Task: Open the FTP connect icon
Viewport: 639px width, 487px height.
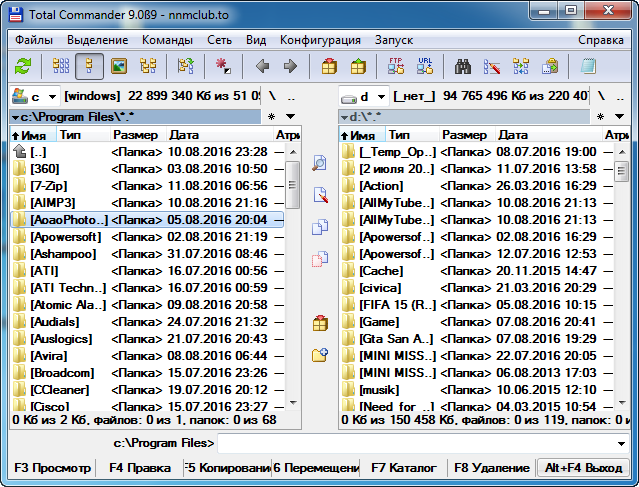Action: pyautogui.click(x=396, y=66)
